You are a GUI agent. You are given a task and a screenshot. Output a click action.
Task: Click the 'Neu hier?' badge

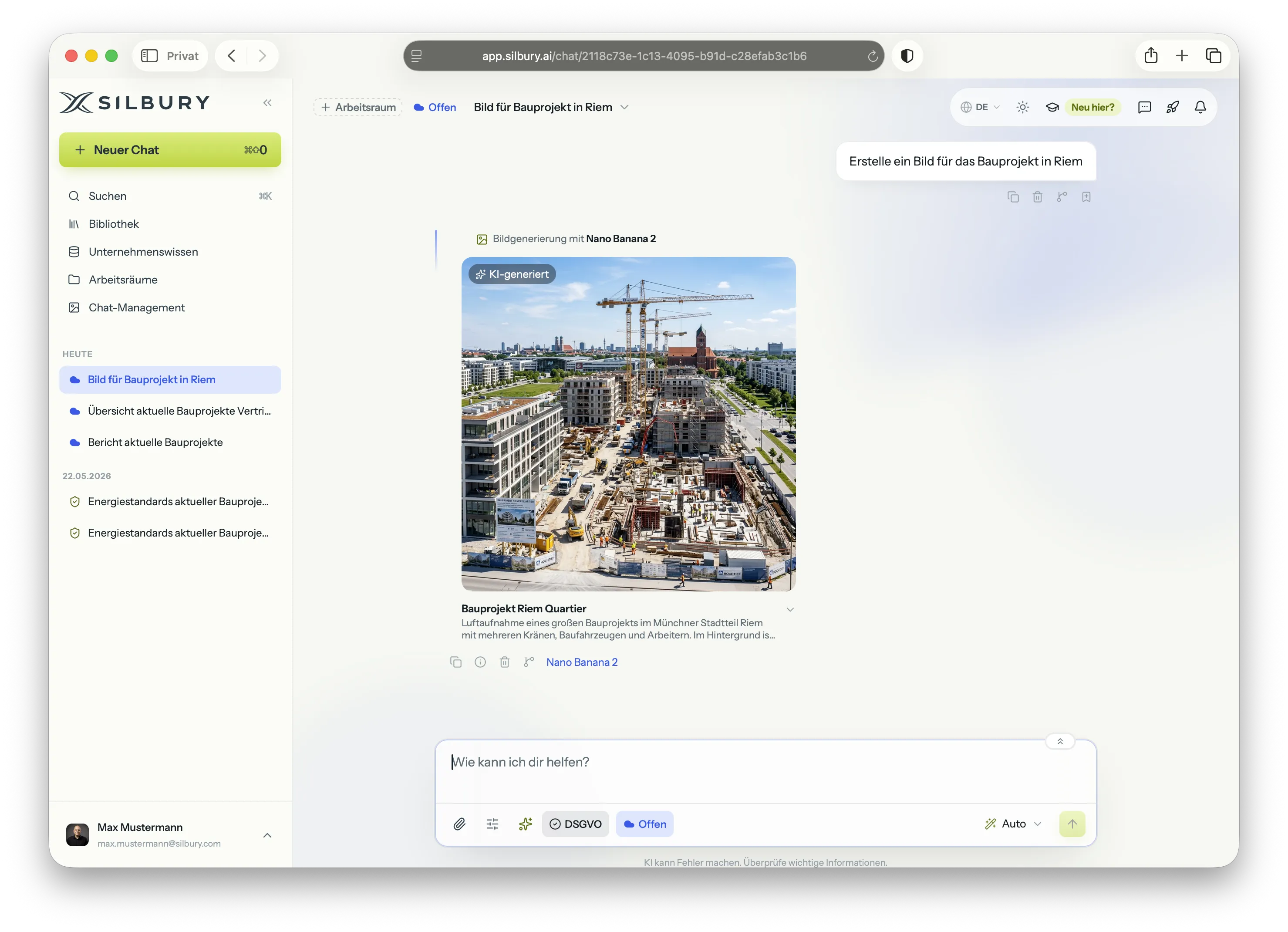pyautogui.click(x=1092, y=107)
